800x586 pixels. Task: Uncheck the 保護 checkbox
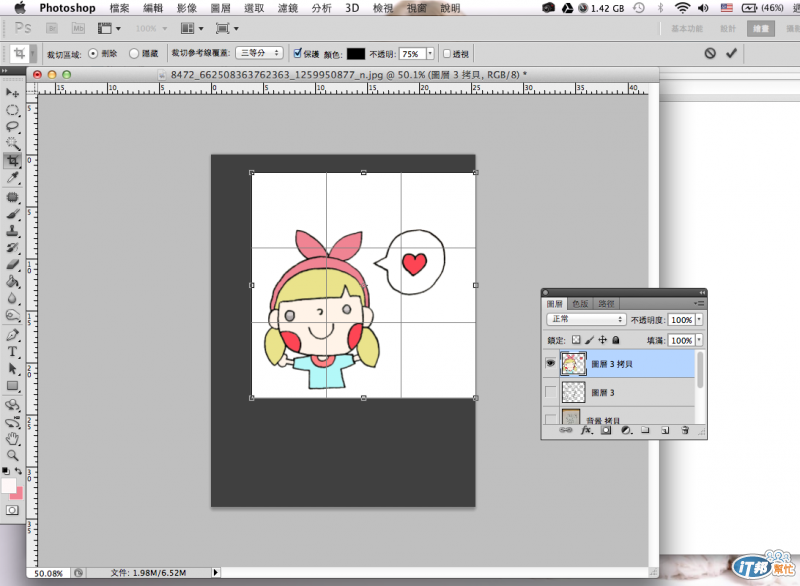[x=298, y=53]
